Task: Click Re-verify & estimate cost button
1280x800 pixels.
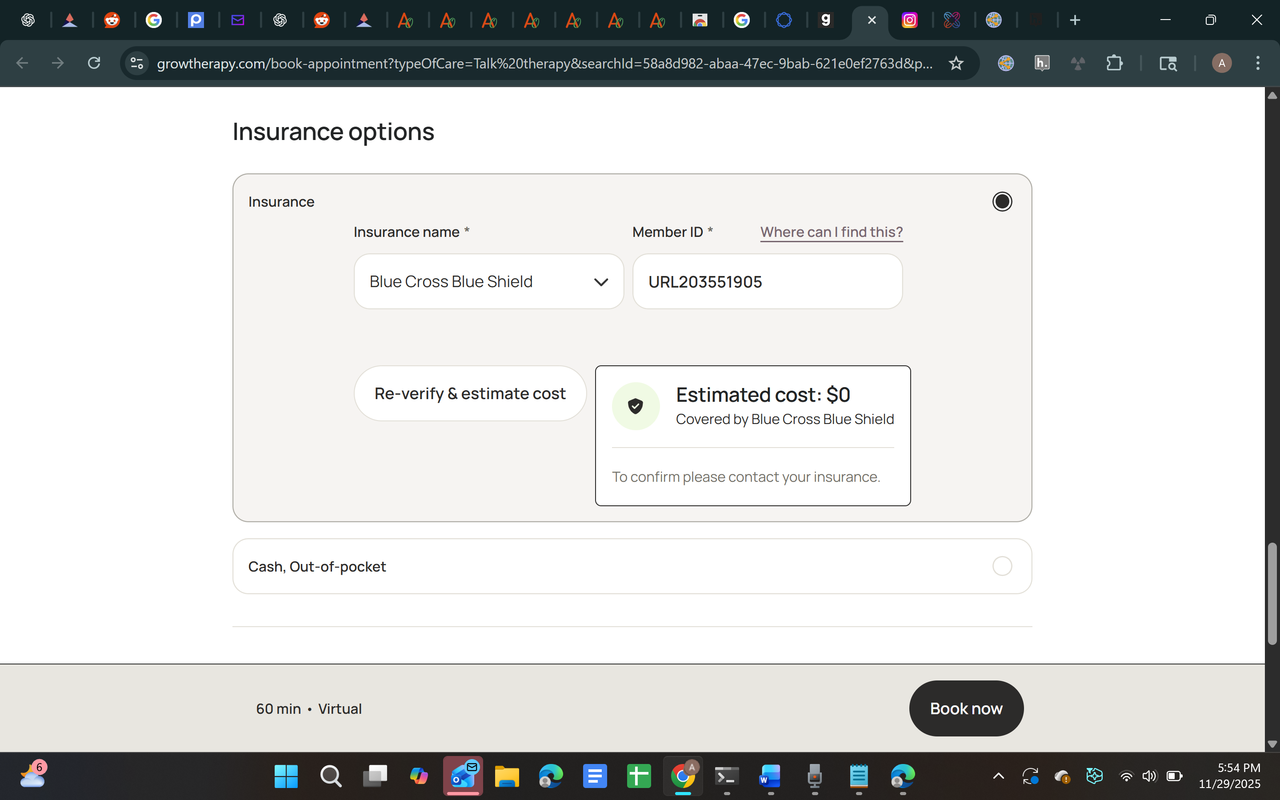Action: [x=470, y=394]
